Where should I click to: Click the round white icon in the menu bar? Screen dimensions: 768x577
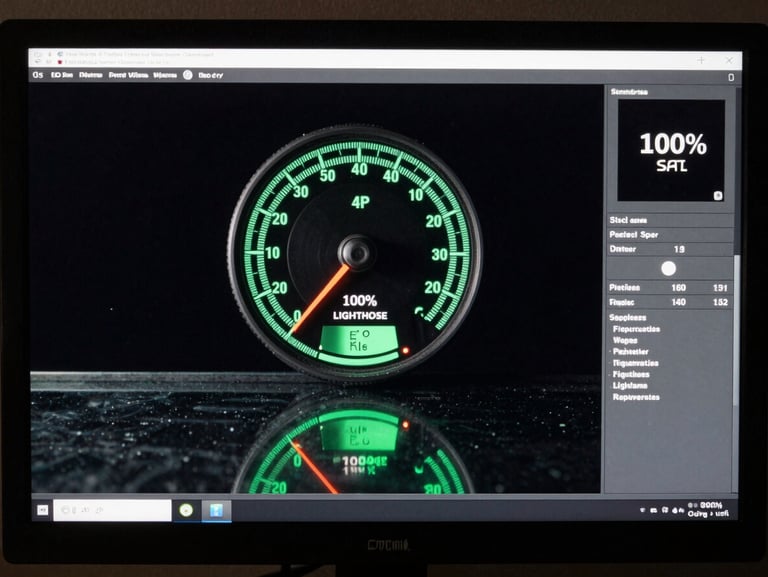[x=188, y=75]
